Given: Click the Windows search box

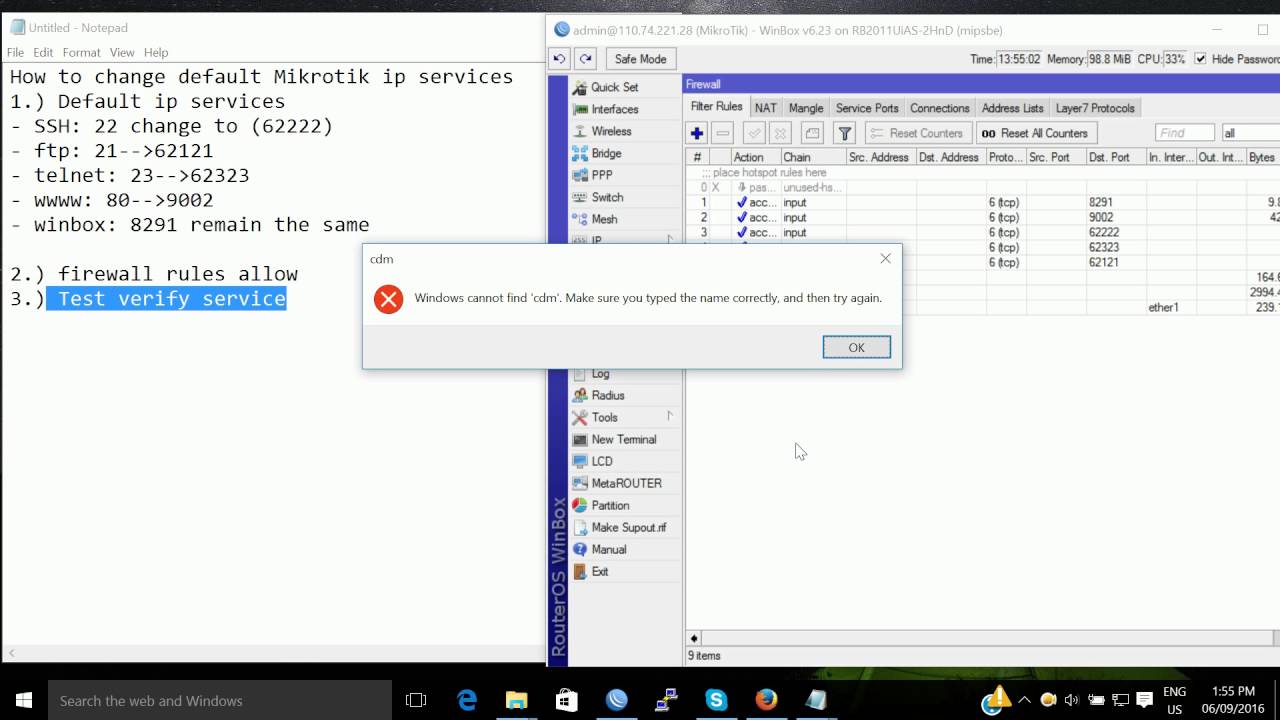Looking at the screenshot, I should pyautogui.click(x=220, y=700).
